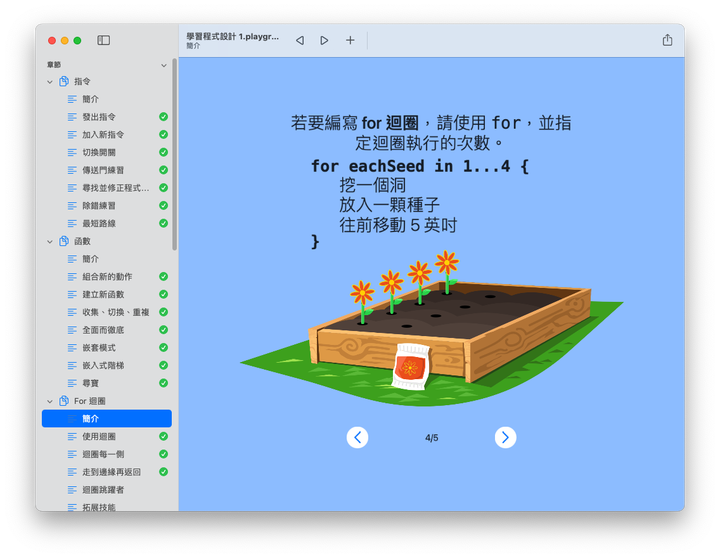Click green checkmark beside 切換開關

(x=163, y=152)
